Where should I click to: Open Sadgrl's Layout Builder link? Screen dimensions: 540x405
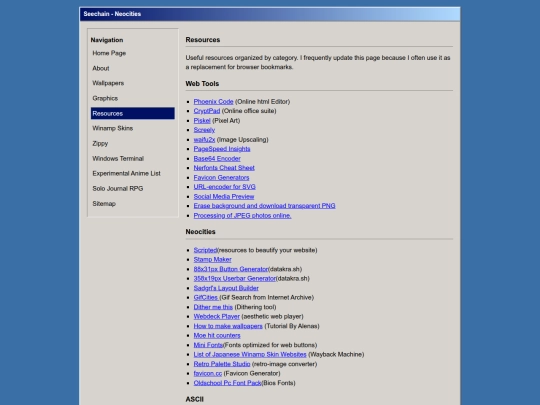pyautogui.click(x=226, y=288)
